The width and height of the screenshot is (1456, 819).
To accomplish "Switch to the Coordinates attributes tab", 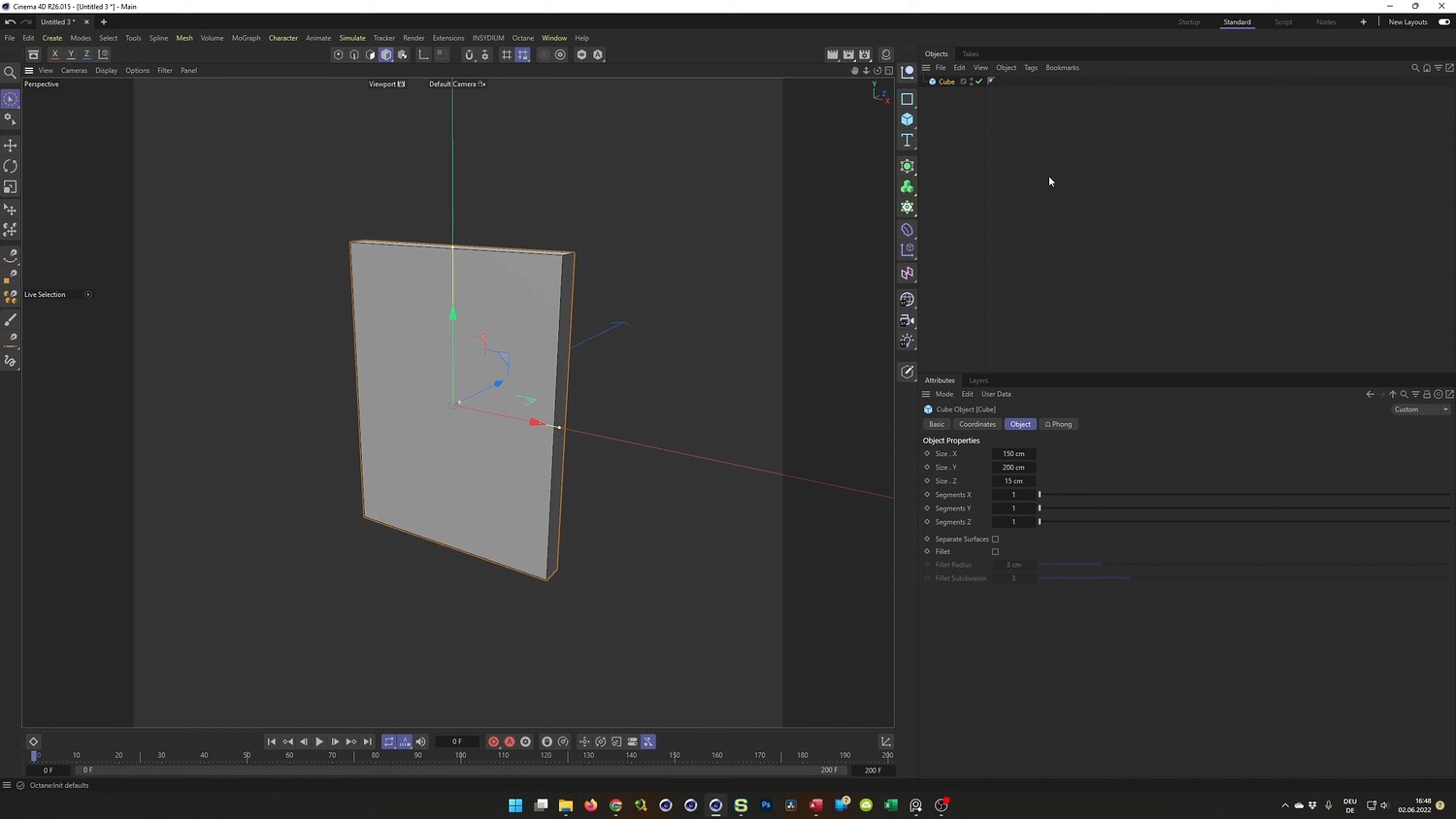I will (x=977, y=424).
